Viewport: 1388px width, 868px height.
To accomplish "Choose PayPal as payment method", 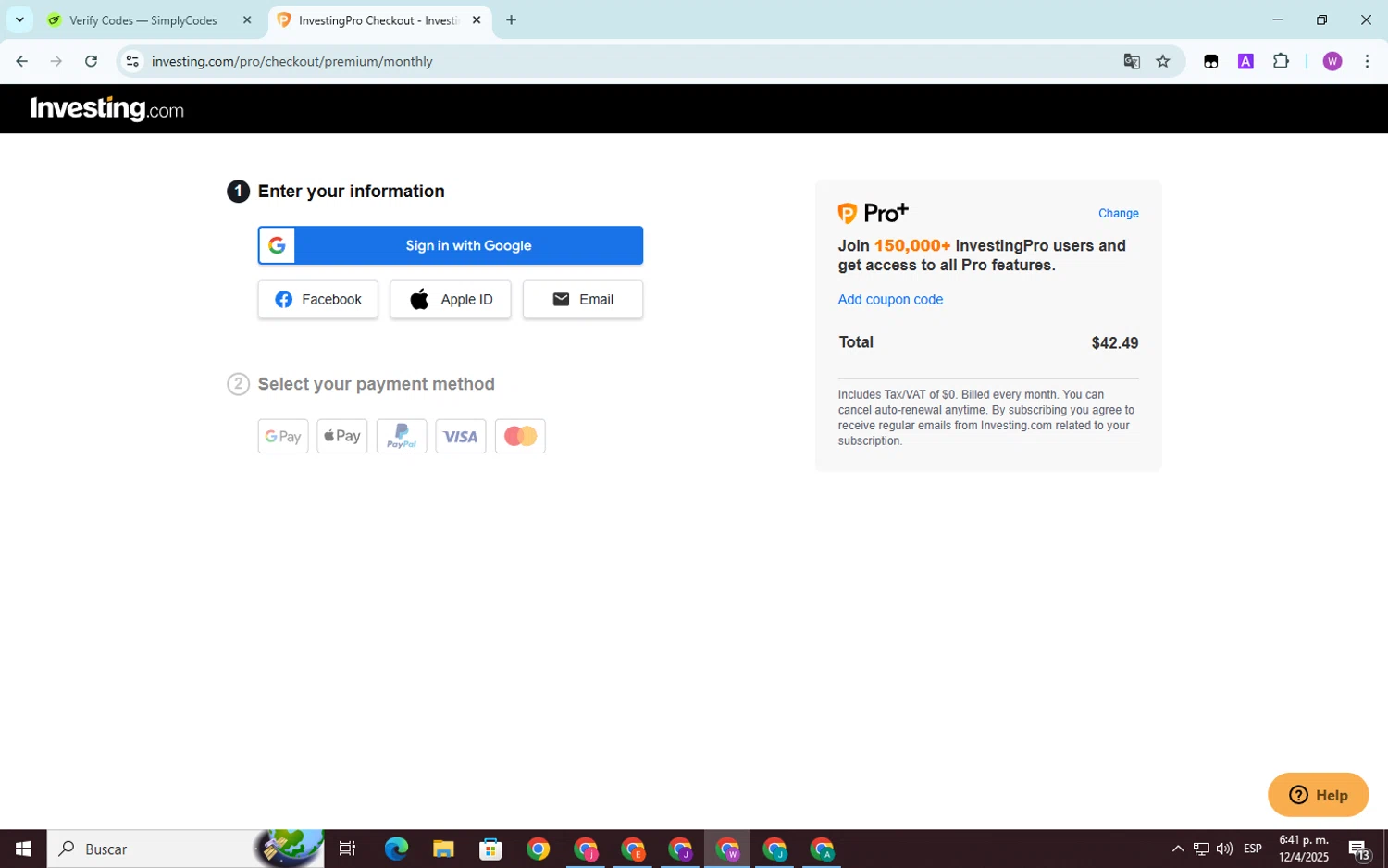I will [x=402, y=436].
